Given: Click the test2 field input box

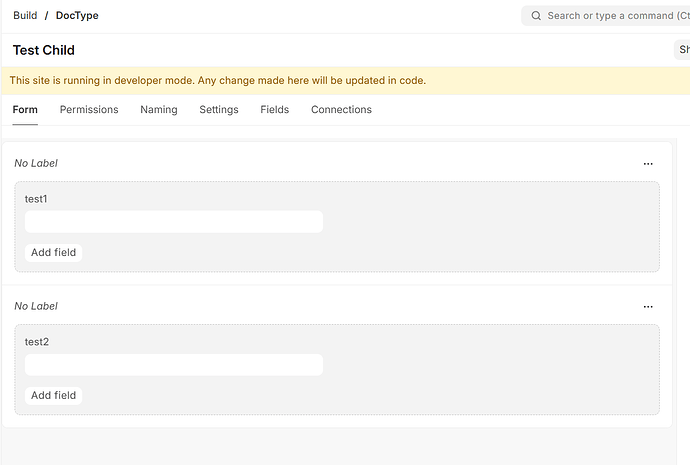Looking at the screenshot, I should tap(174, 365).
